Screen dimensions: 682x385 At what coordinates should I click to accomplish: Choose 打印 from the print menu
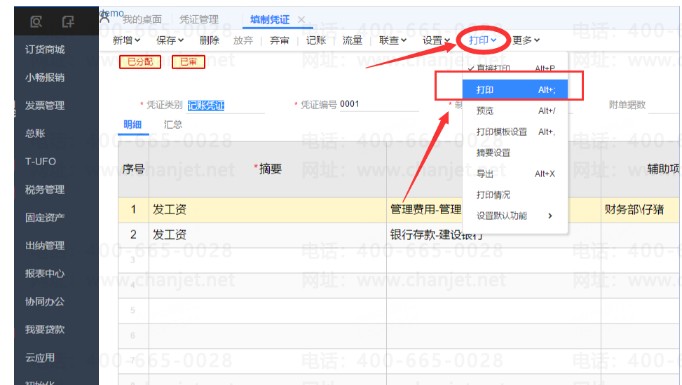(x=515, y=90)
